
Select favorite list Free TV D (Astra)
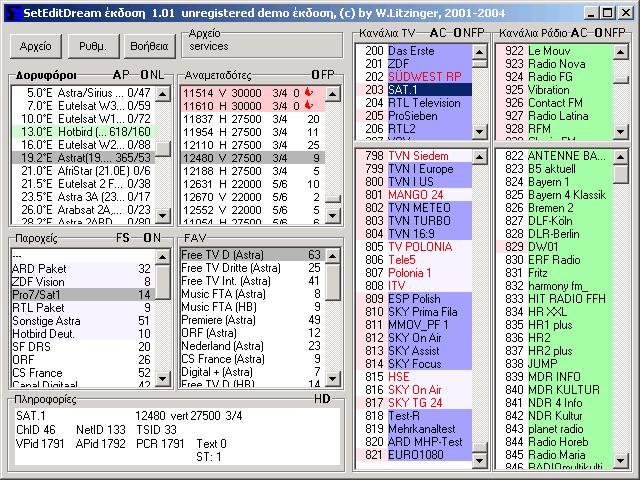pos(252,255)
